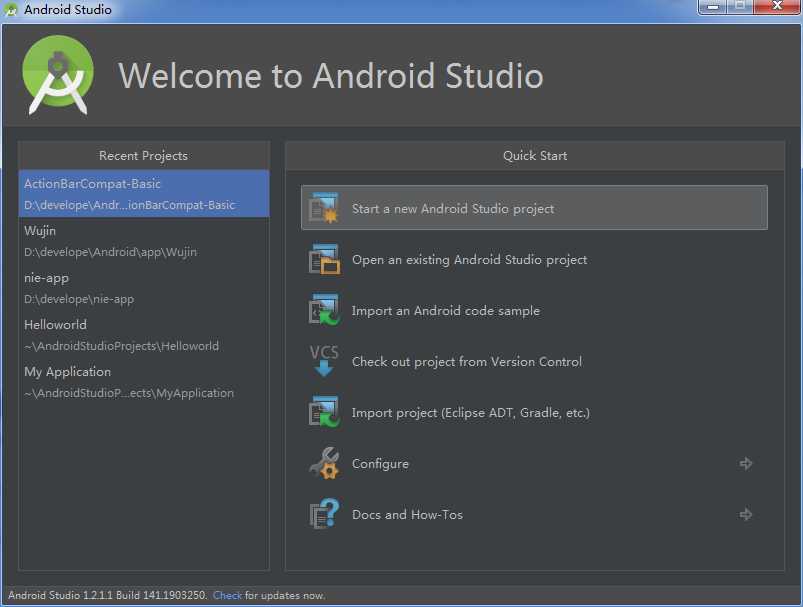This screenshot has height=607, width=803.
Task: Click the Check for updates link
Action: (227, 595)
